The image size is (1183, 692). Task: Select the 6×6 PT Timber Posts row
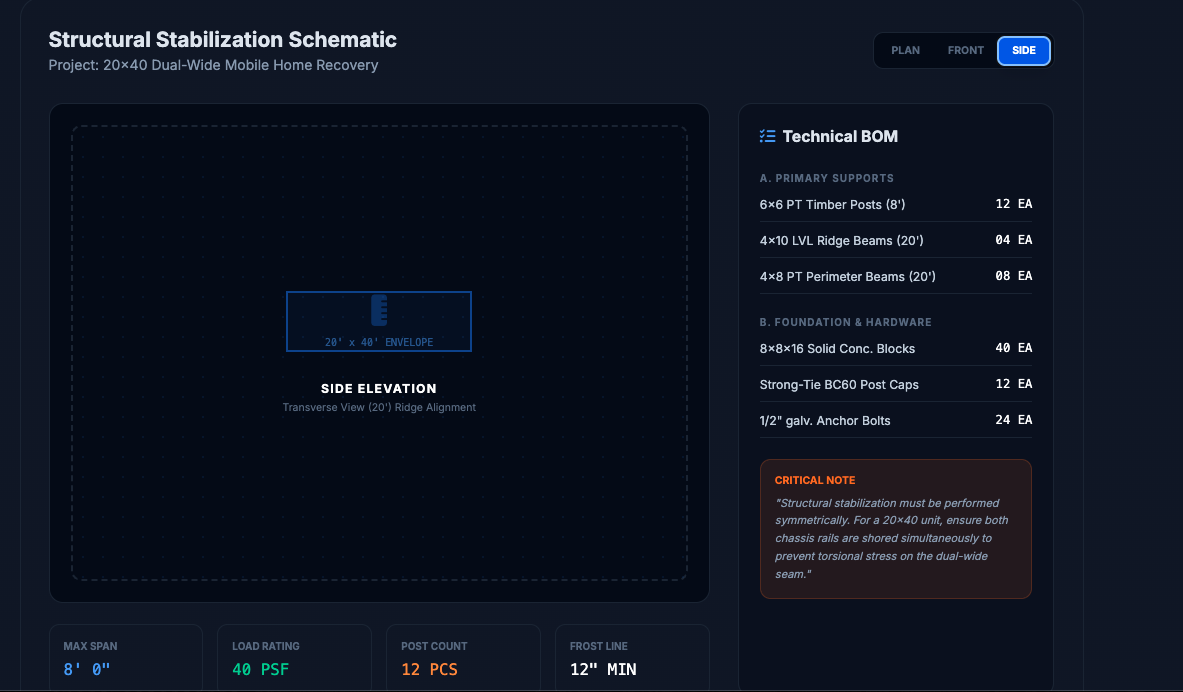pyautogui.click(x=895, y=204)
